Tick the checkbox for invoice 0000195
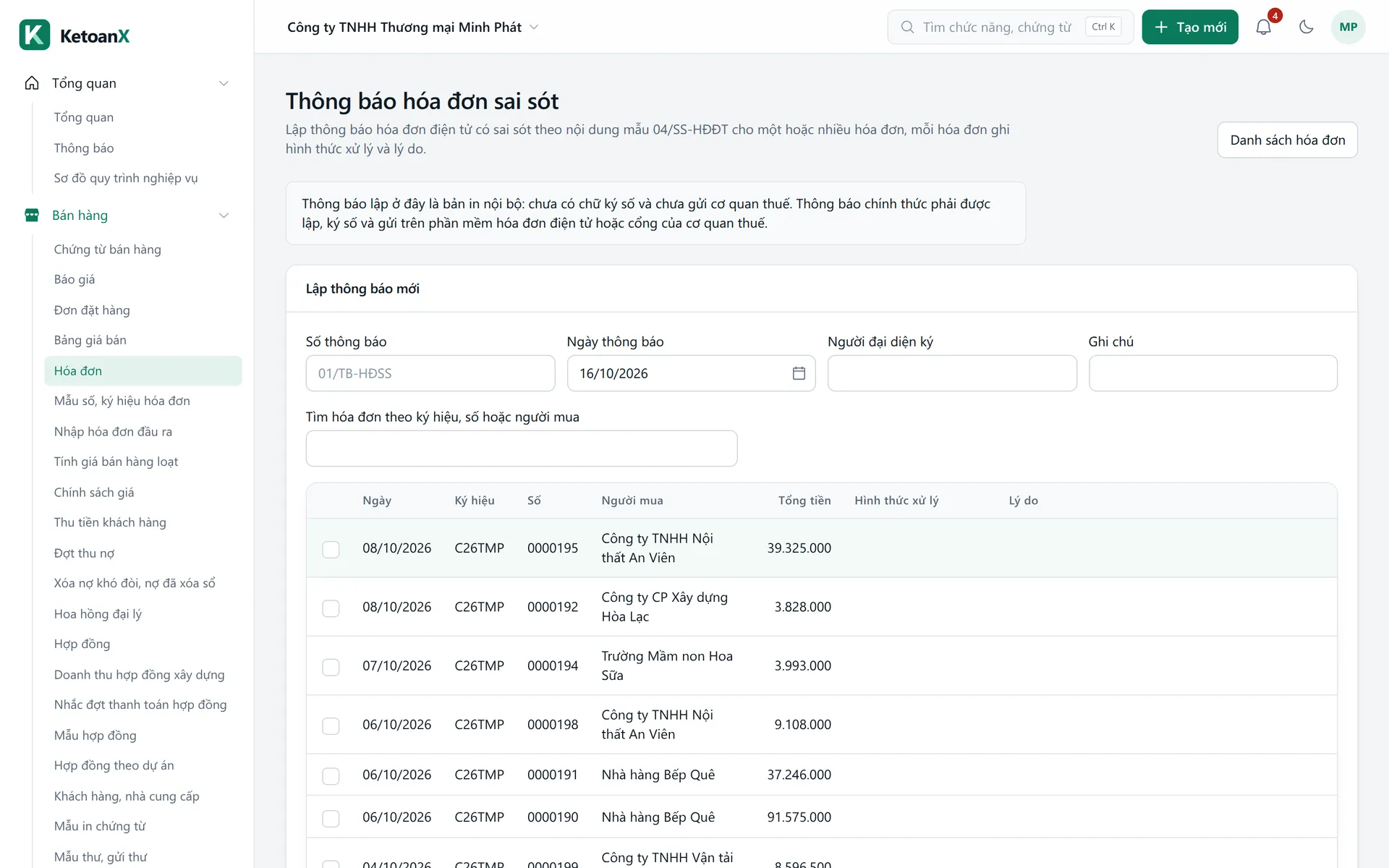 coord(331,549)
